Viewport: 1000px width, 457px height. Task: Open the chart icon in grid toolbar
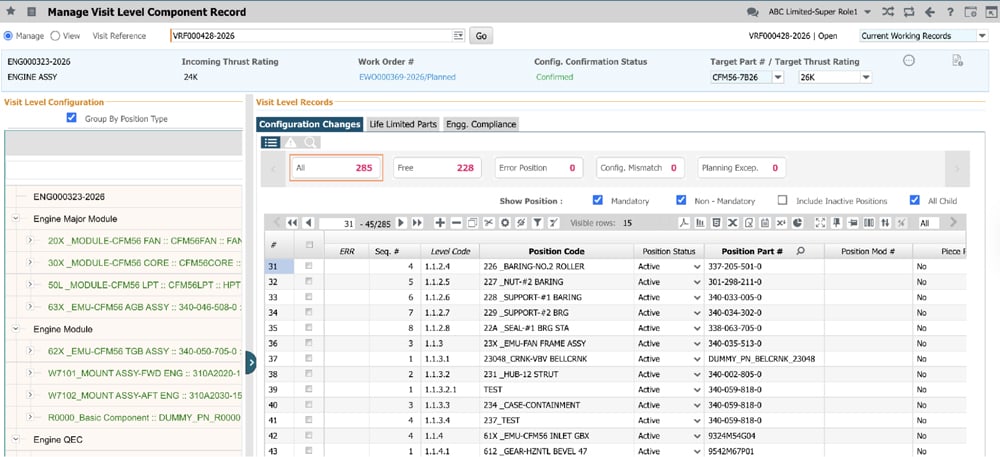point(700,222)
